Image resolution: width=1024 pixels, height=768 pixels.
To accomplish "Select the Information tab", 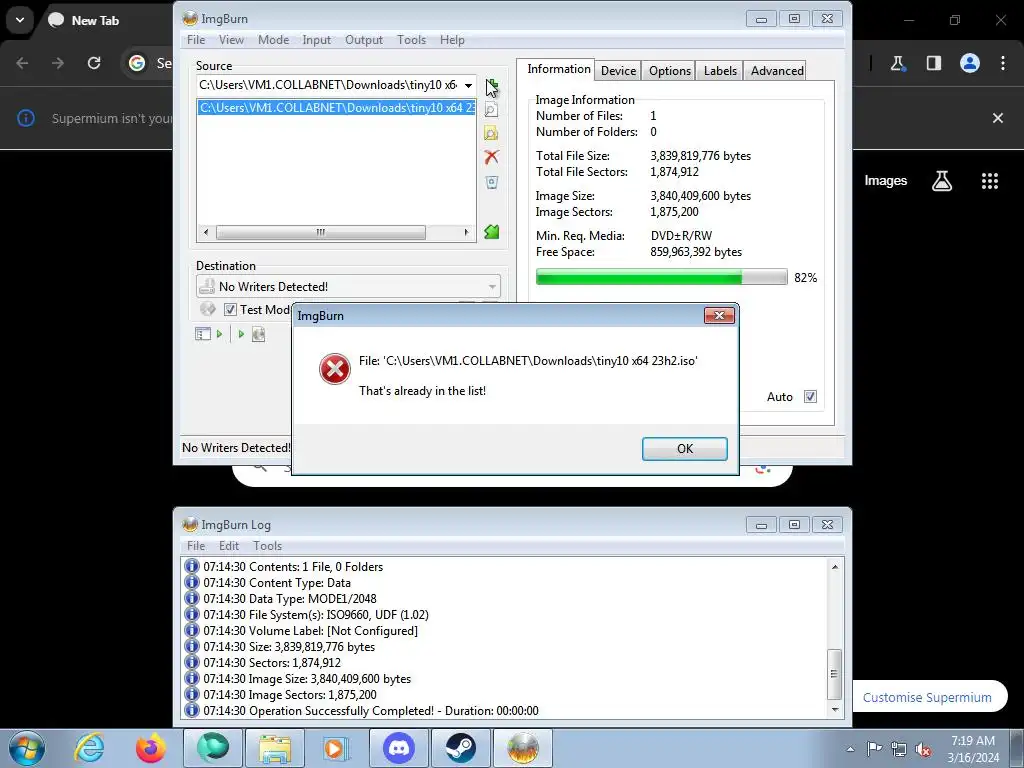I will pyautogui.click(x=558, y=69).
